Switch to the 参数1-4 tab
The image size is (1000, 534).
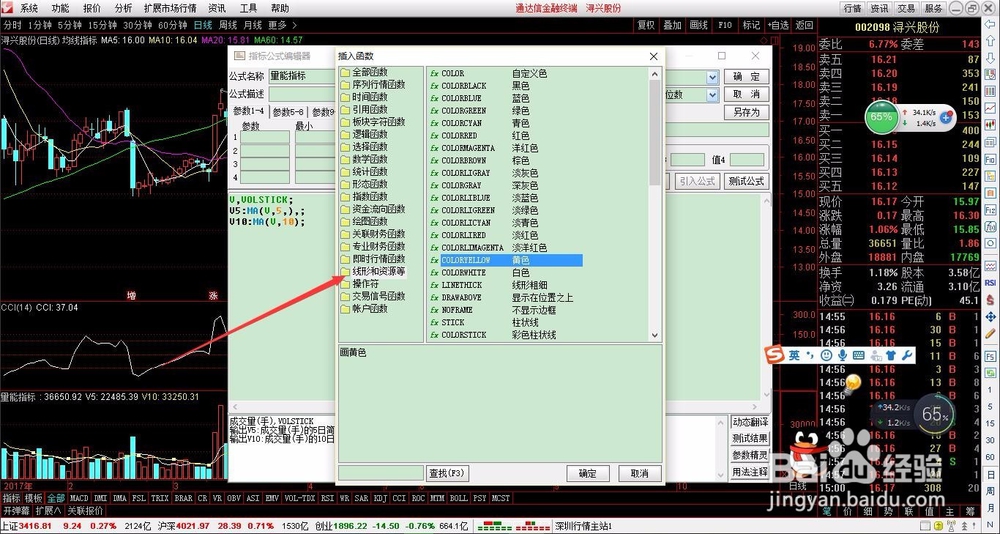click(249, 112)
